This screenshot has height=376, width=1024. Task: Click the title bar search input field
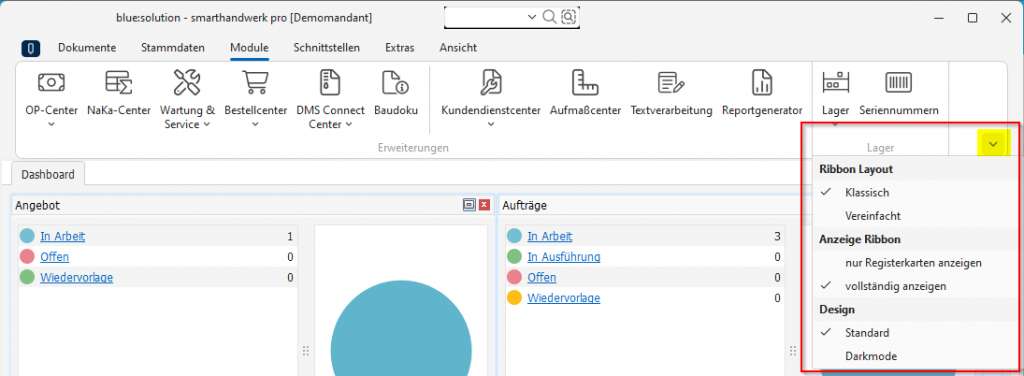click(x=487, y=17)
